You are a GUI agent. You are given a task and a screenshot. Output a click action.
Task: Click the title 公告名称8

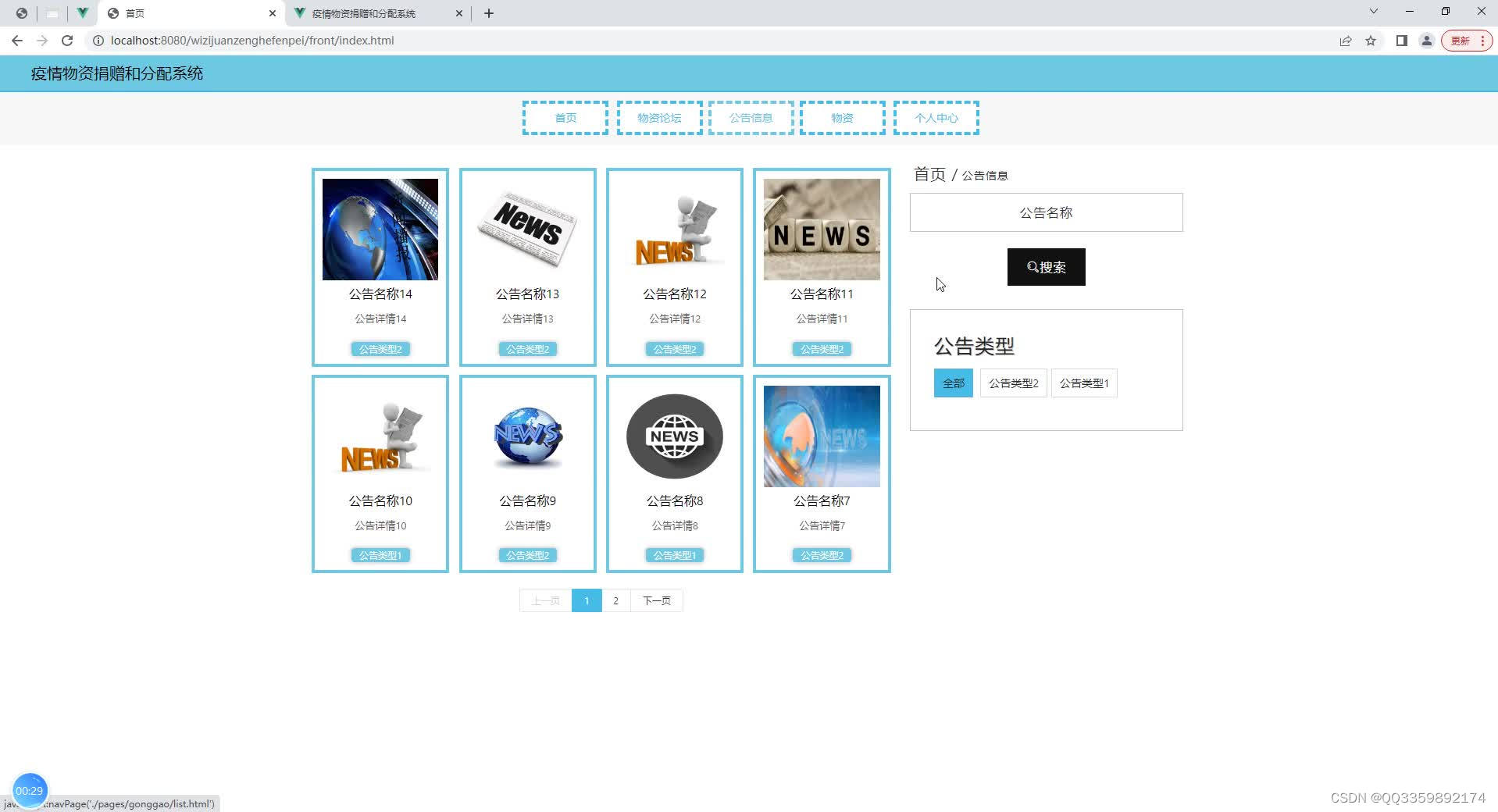675,501
